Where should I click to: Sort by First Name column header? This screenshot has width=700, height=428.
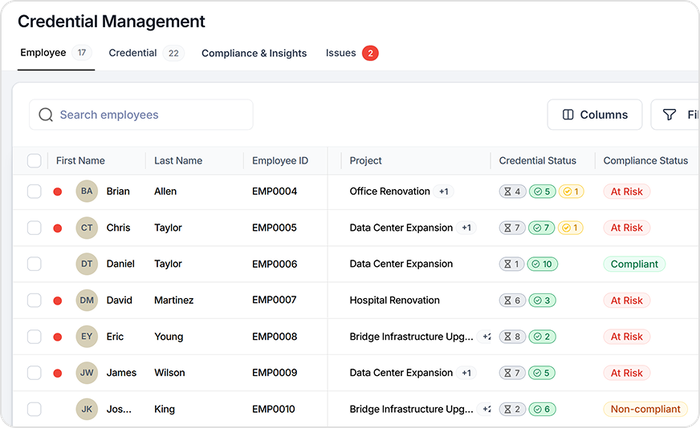pyautogui.click(x=80, y=161)
